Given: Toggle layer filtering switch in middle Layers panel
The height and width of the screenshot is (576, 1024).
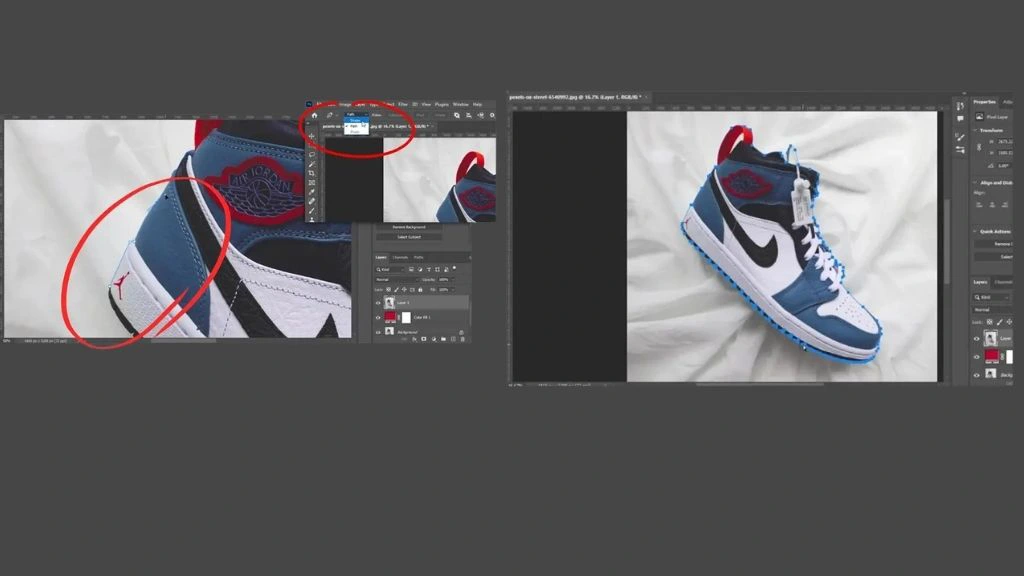Looking at the screenshot, I should pos(455,268).
